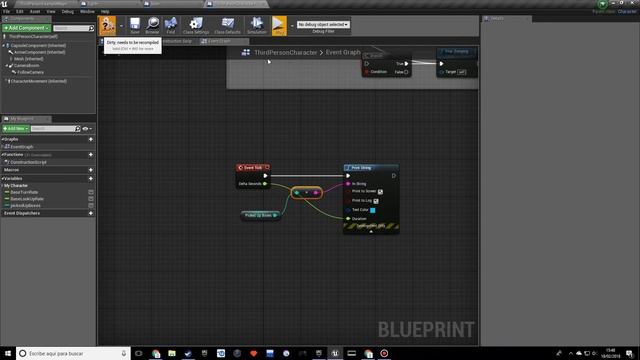640x360 pixels.
Task: Click the Simulation toolbar icon
Action: (257, 26)
